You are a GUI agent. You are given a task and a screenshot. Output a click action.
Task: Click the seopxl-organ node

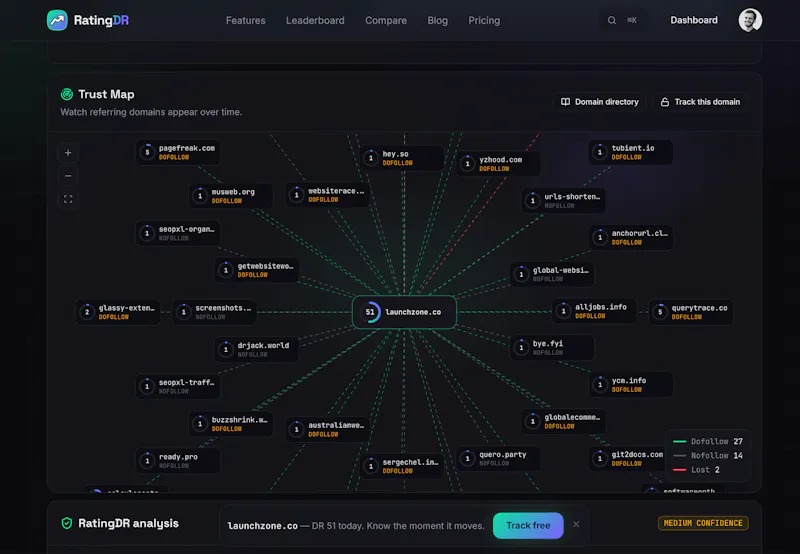(178, 233)
